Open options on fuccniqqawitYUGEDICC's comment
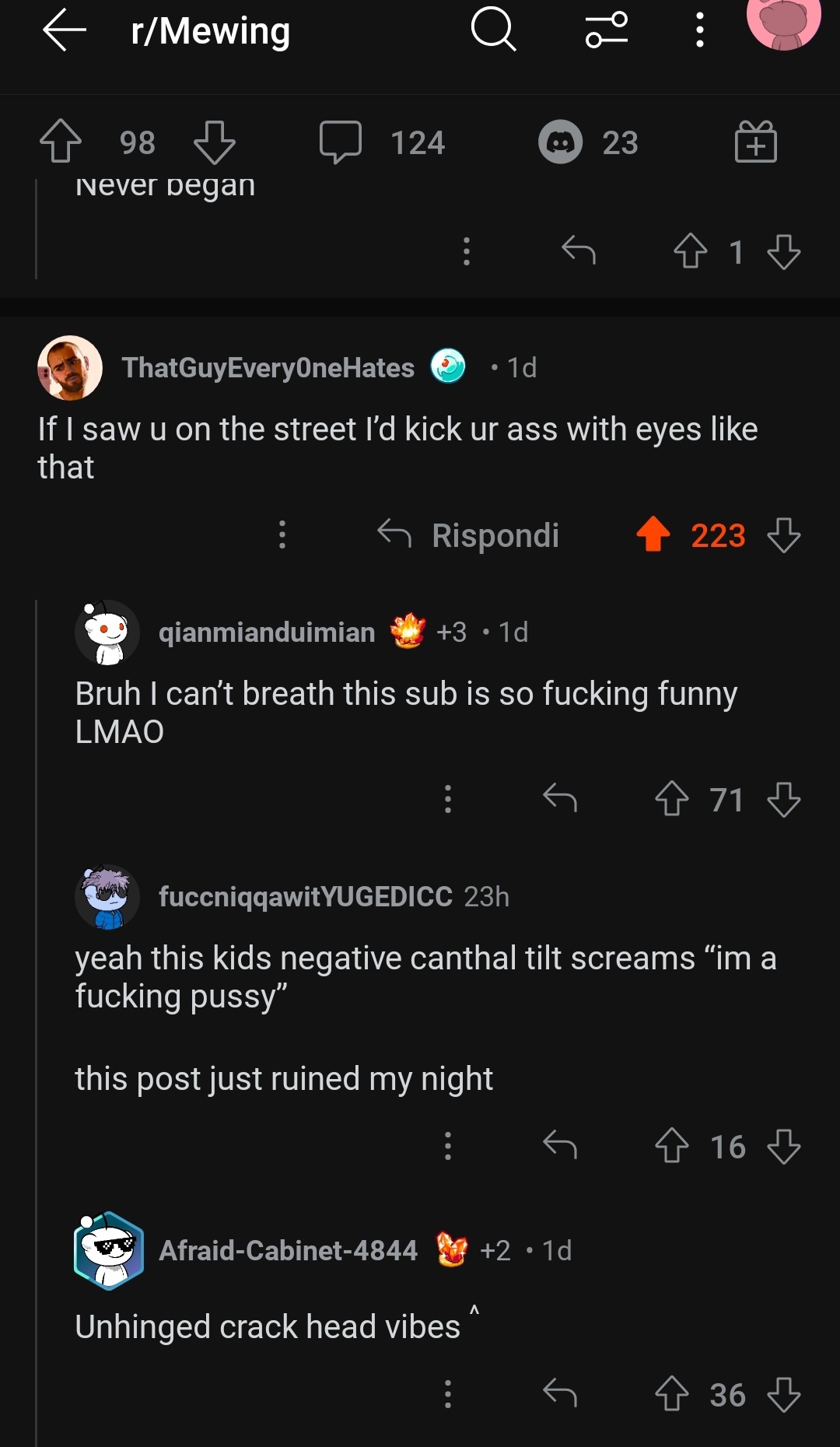Viewport: 840px width, 1447px height. [447, 1146]
